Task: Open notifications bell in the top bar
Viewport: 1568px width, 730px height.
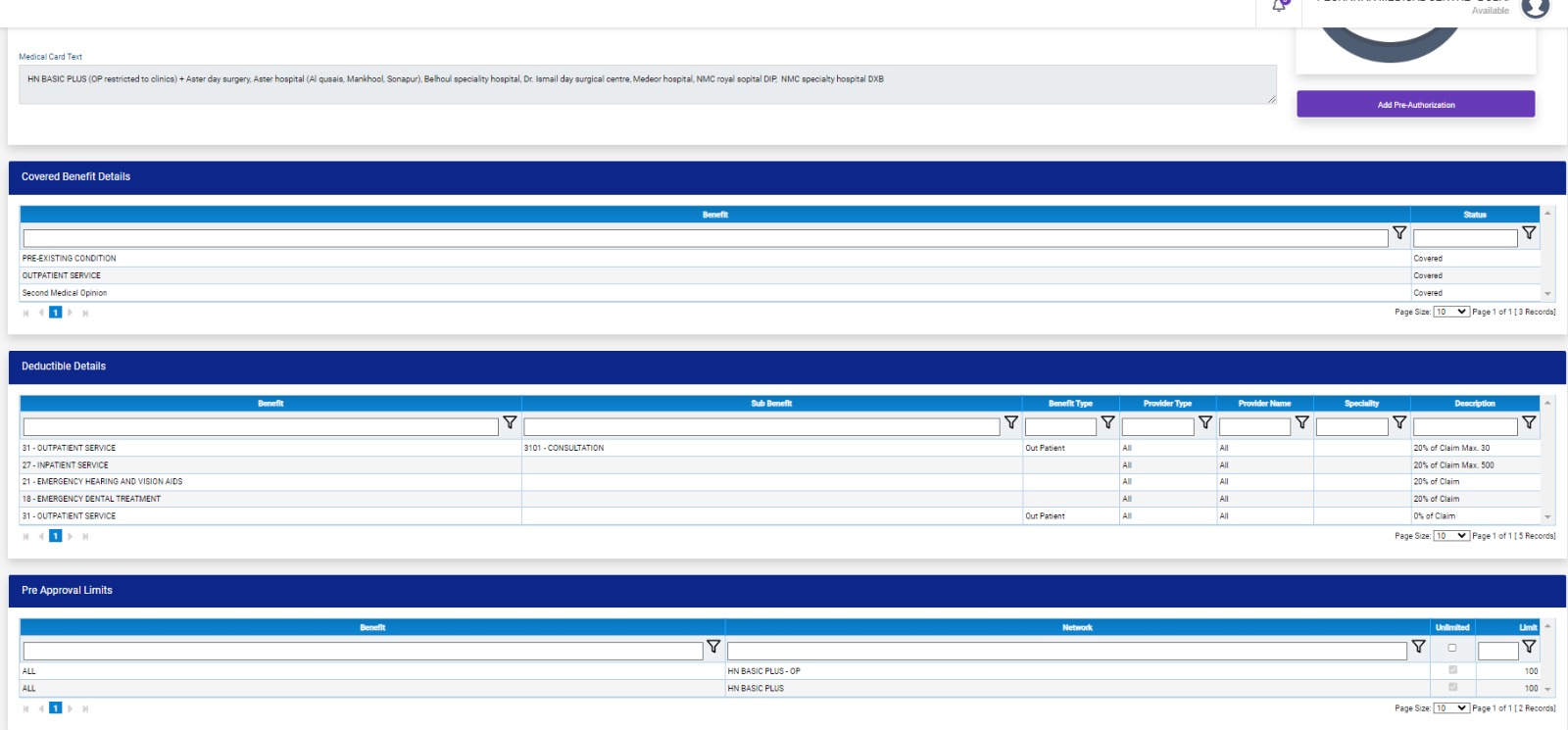Action: pyautogui.click(x=1279, y=6)
